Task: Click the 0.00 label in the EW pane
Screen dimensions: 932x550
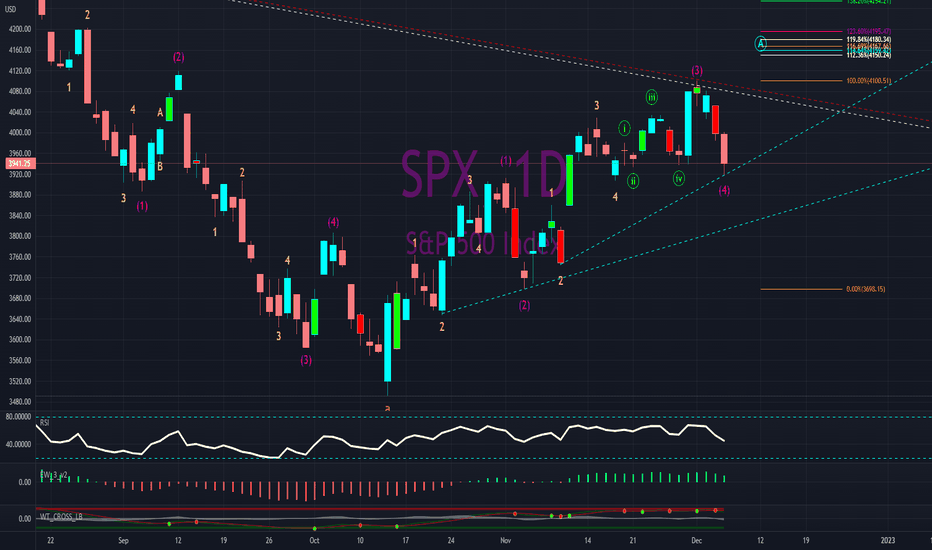Action: [x=24, y=482]
